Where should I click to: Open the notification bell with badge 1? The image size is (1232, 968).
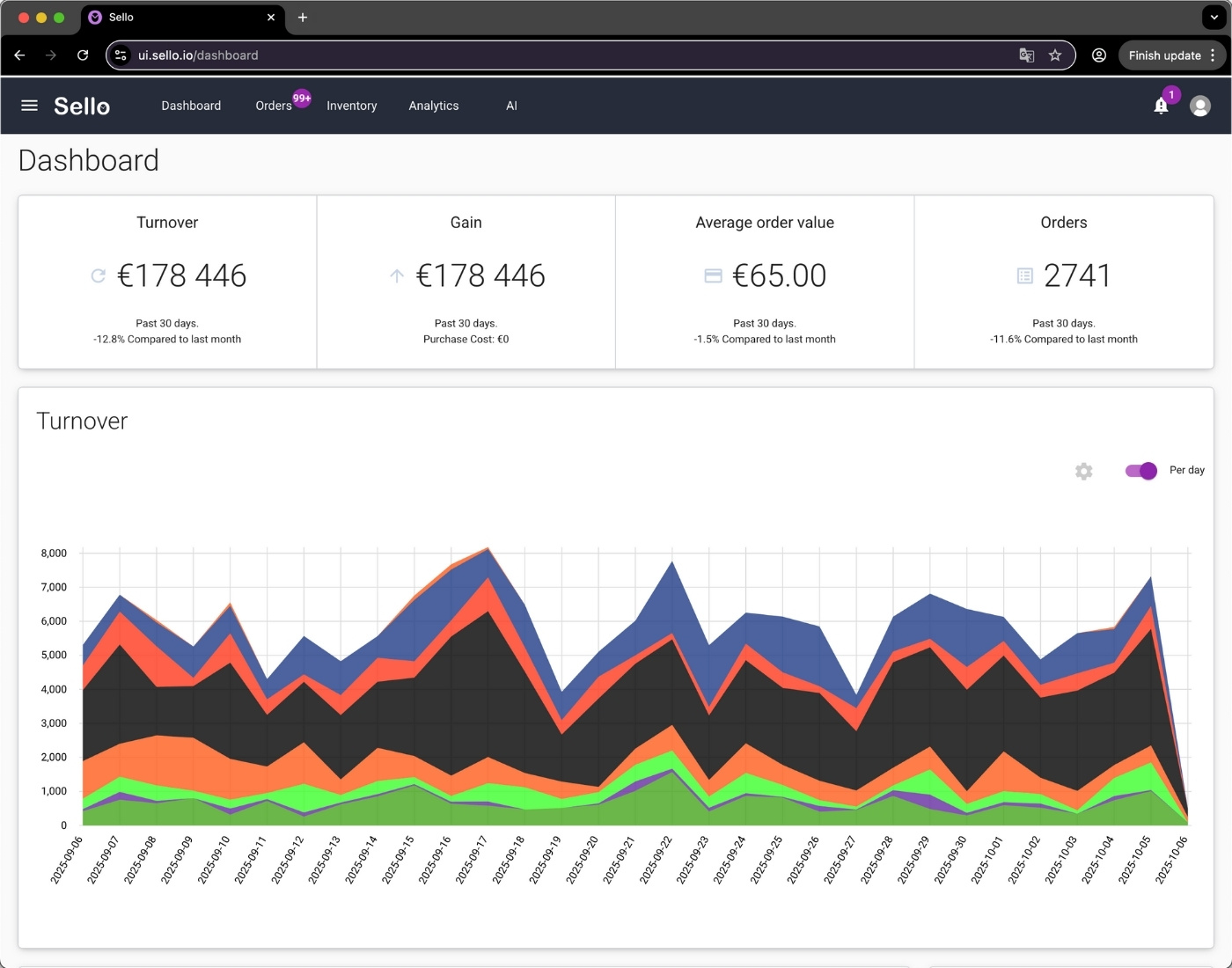click(x=1160, y=106)
